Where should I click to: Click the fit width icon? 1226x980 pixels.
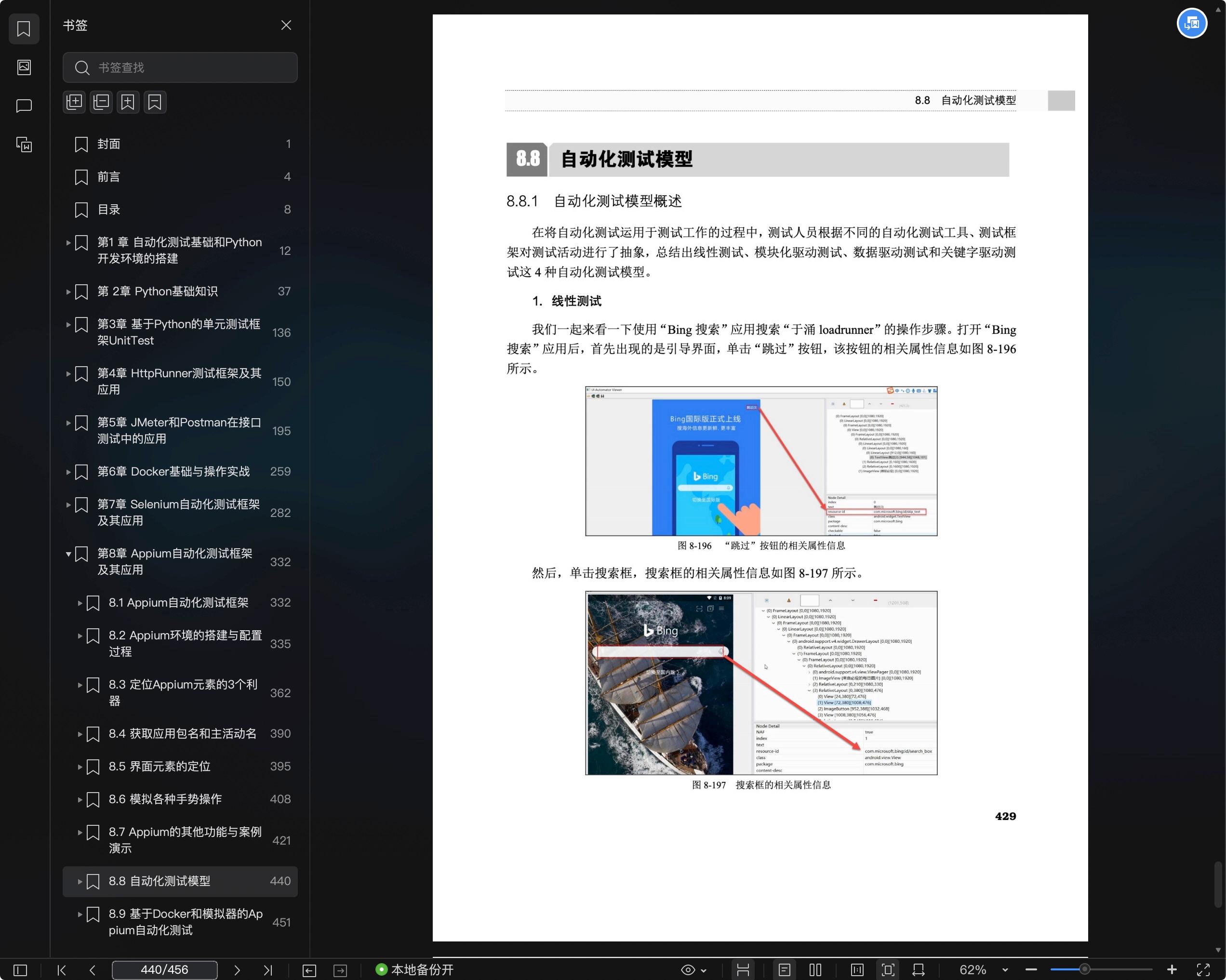(919, 970)
